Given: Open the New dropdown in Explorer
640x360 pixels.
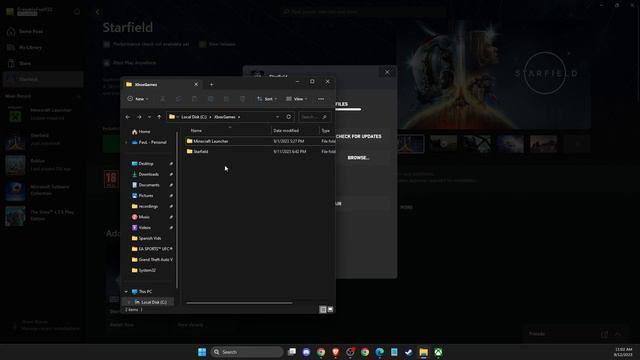Looking at the screenshot, I should pos(138,99).
